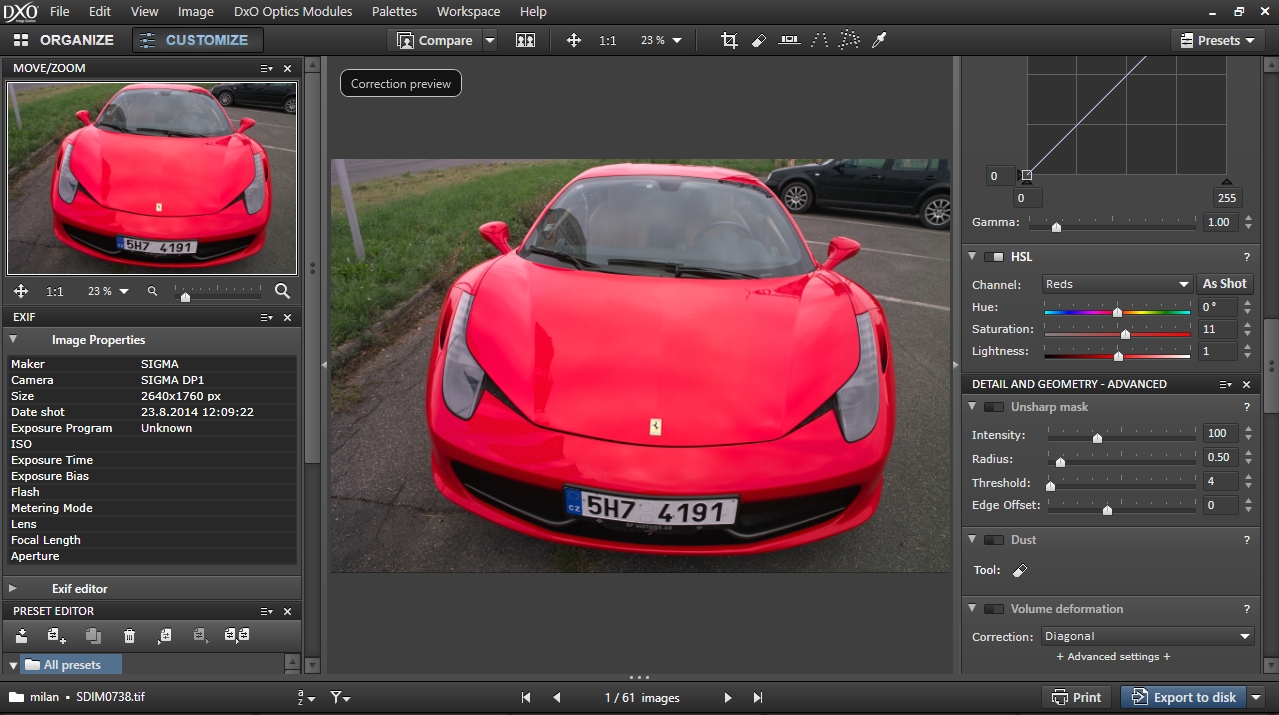Select the Horizon leveling tool
This screenshot has width=1279, height=715.
pos(789,41)
